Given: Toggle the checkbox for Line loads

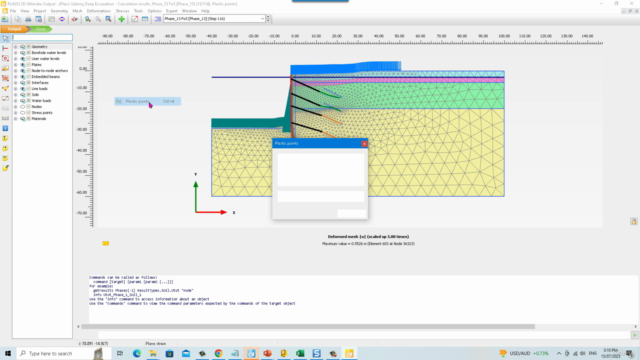Looking at the screenshot, I should [x=29, y=89].
